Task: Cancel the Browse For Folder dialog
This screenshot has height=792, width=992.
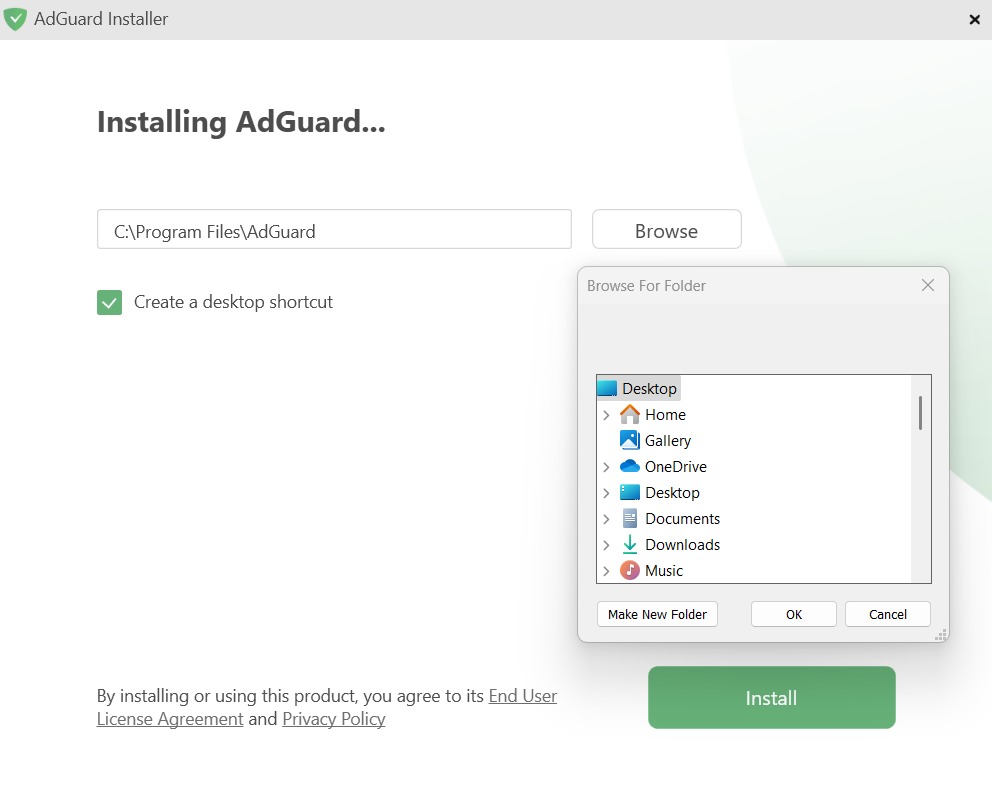Action: coord(888,614)
